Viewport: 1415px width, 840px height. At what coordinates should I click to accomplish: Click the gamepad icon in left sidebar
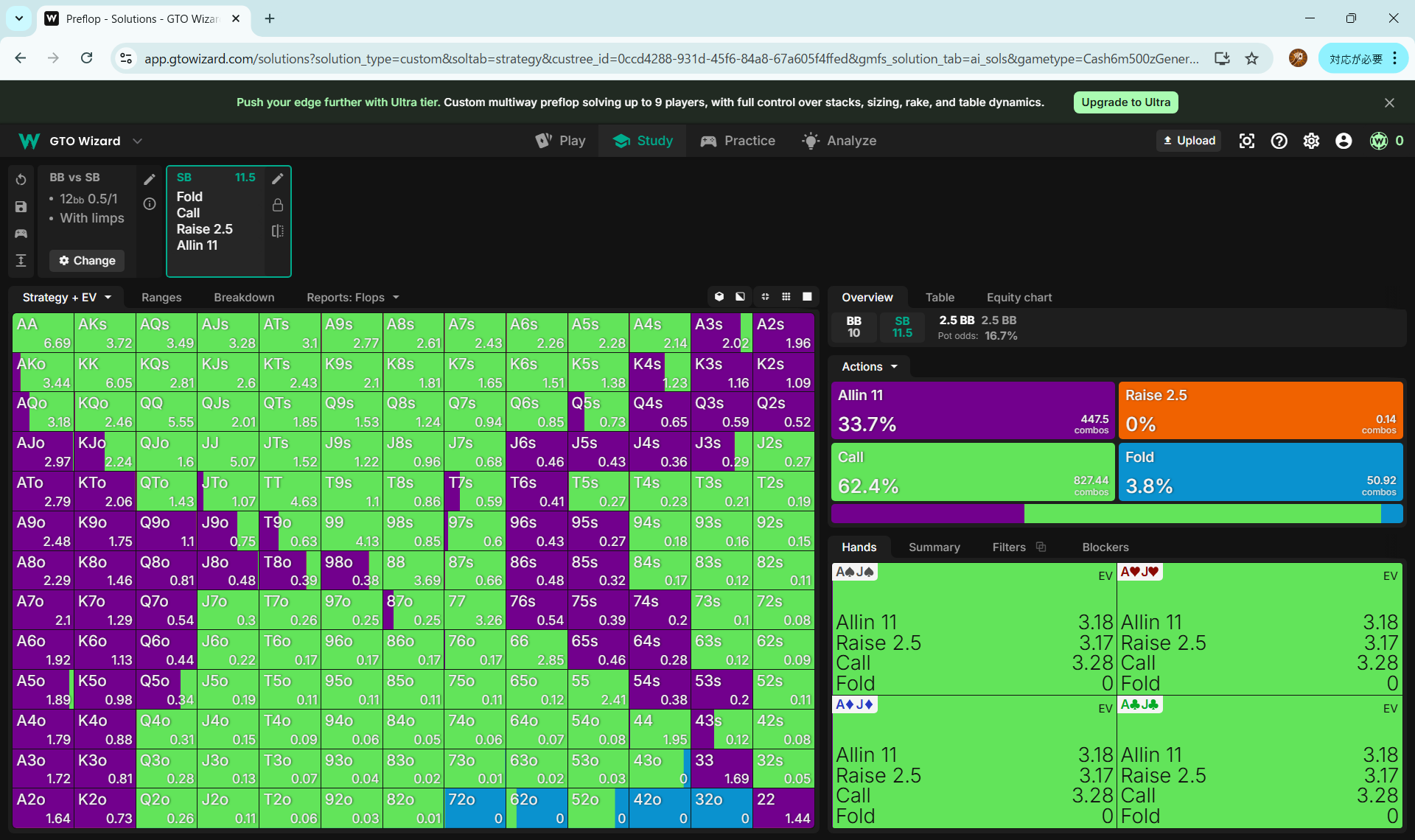point(21,234)
